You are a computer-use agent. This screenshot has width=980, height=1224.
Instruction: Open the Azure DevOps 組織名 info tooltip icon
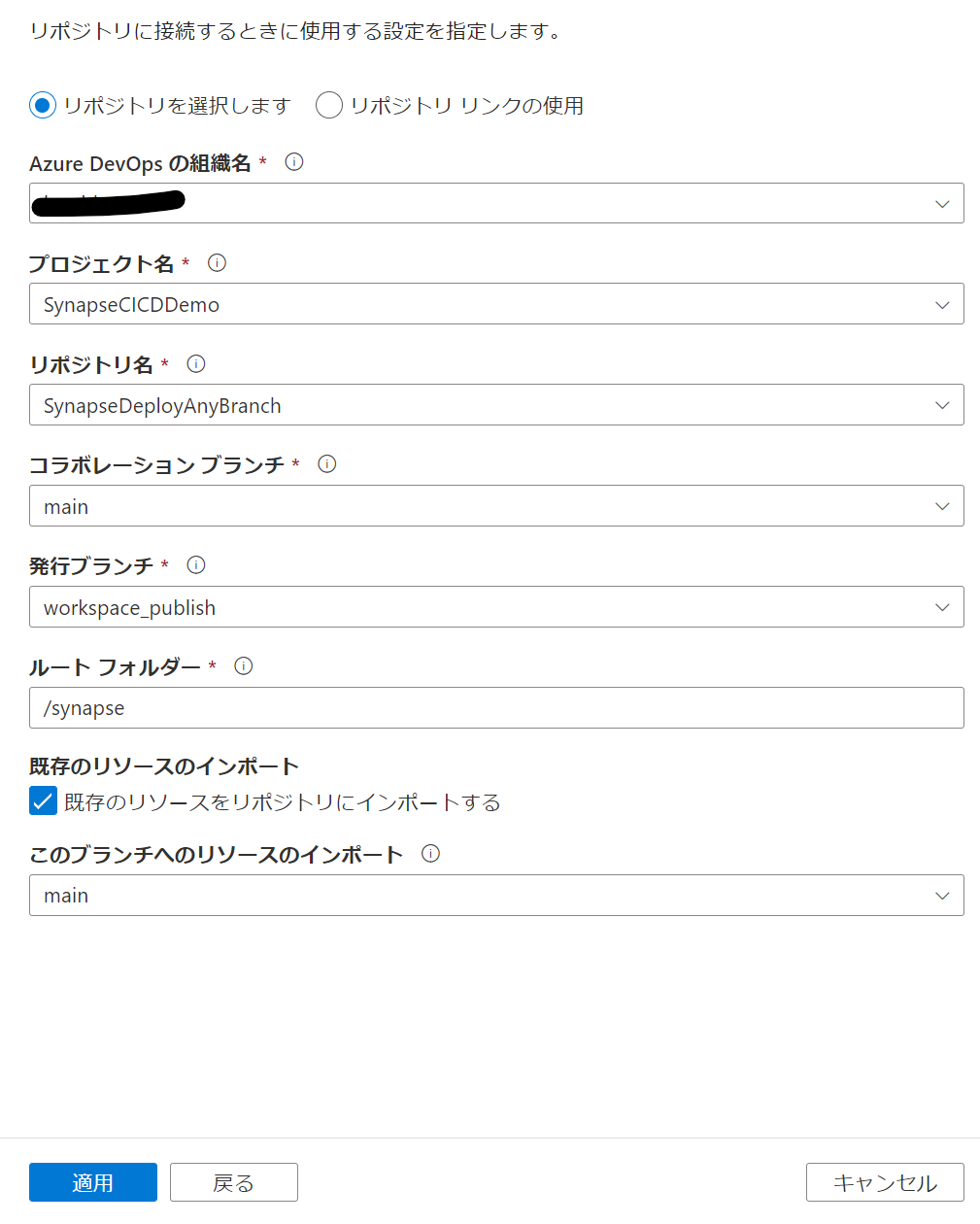pos(293,163)
